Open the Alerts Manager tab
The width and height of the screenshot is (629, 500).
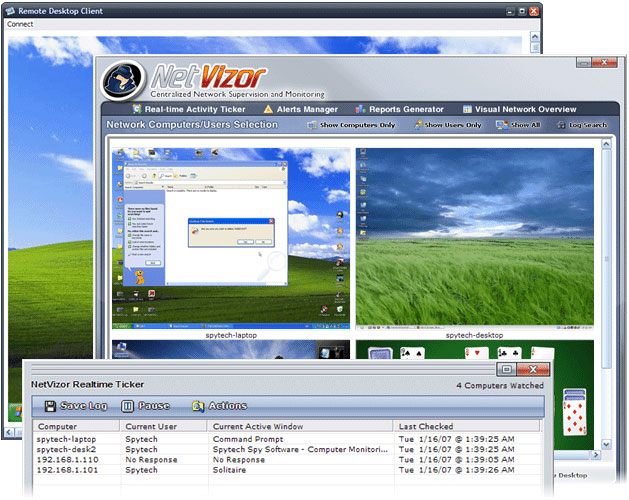point(300,109)
